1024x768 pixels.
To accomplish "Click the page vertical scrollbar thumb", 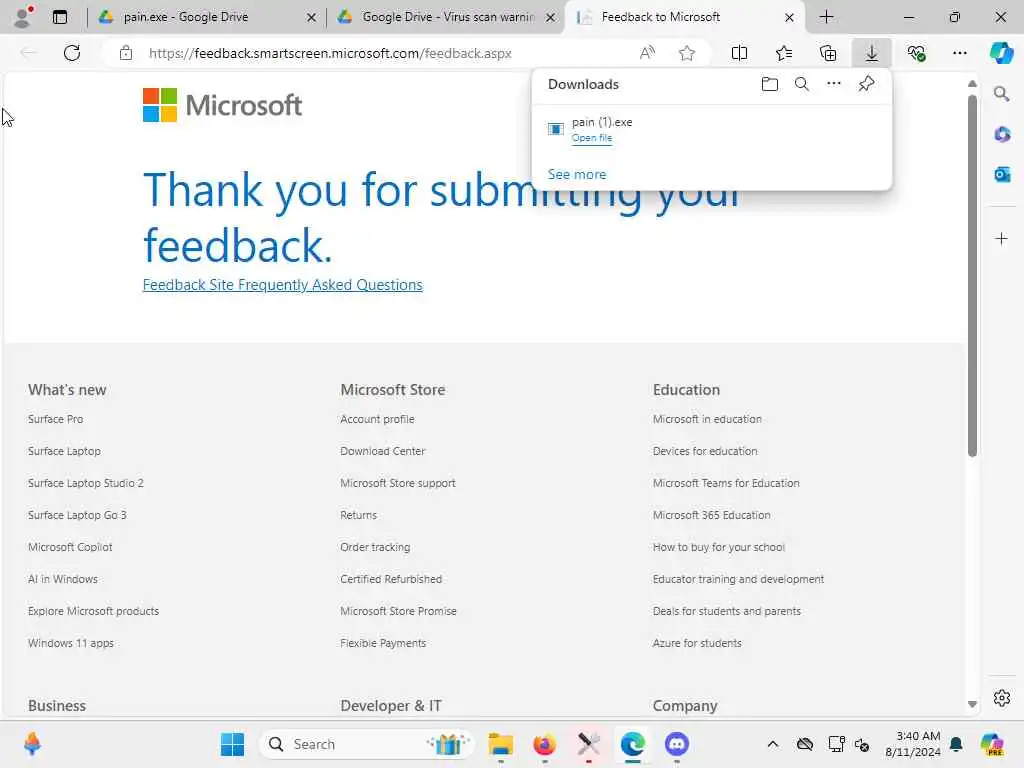I will tap(972, 276).
